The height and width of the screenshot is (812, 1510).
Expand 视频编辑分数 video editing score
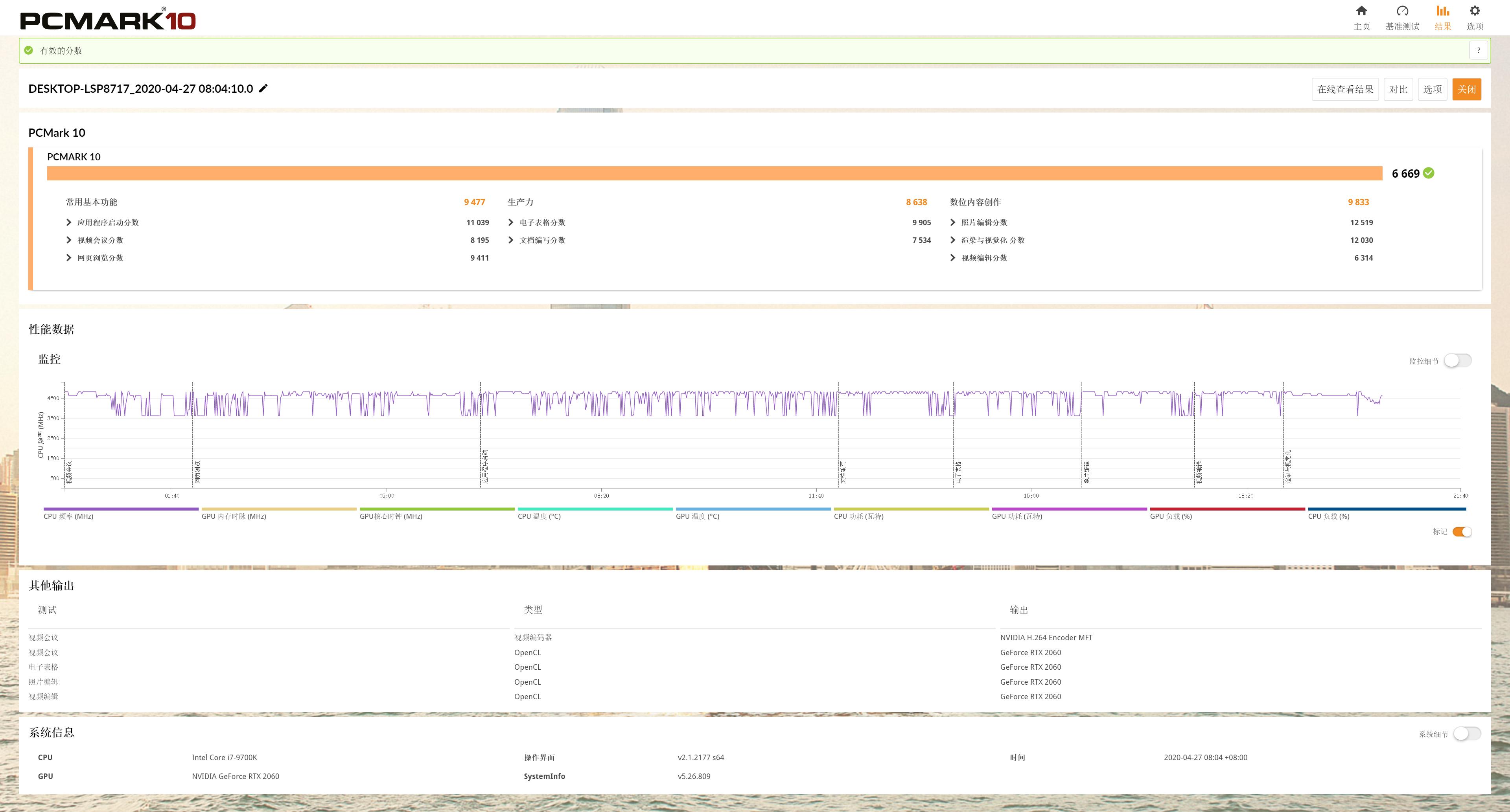[x=952, y=258]
